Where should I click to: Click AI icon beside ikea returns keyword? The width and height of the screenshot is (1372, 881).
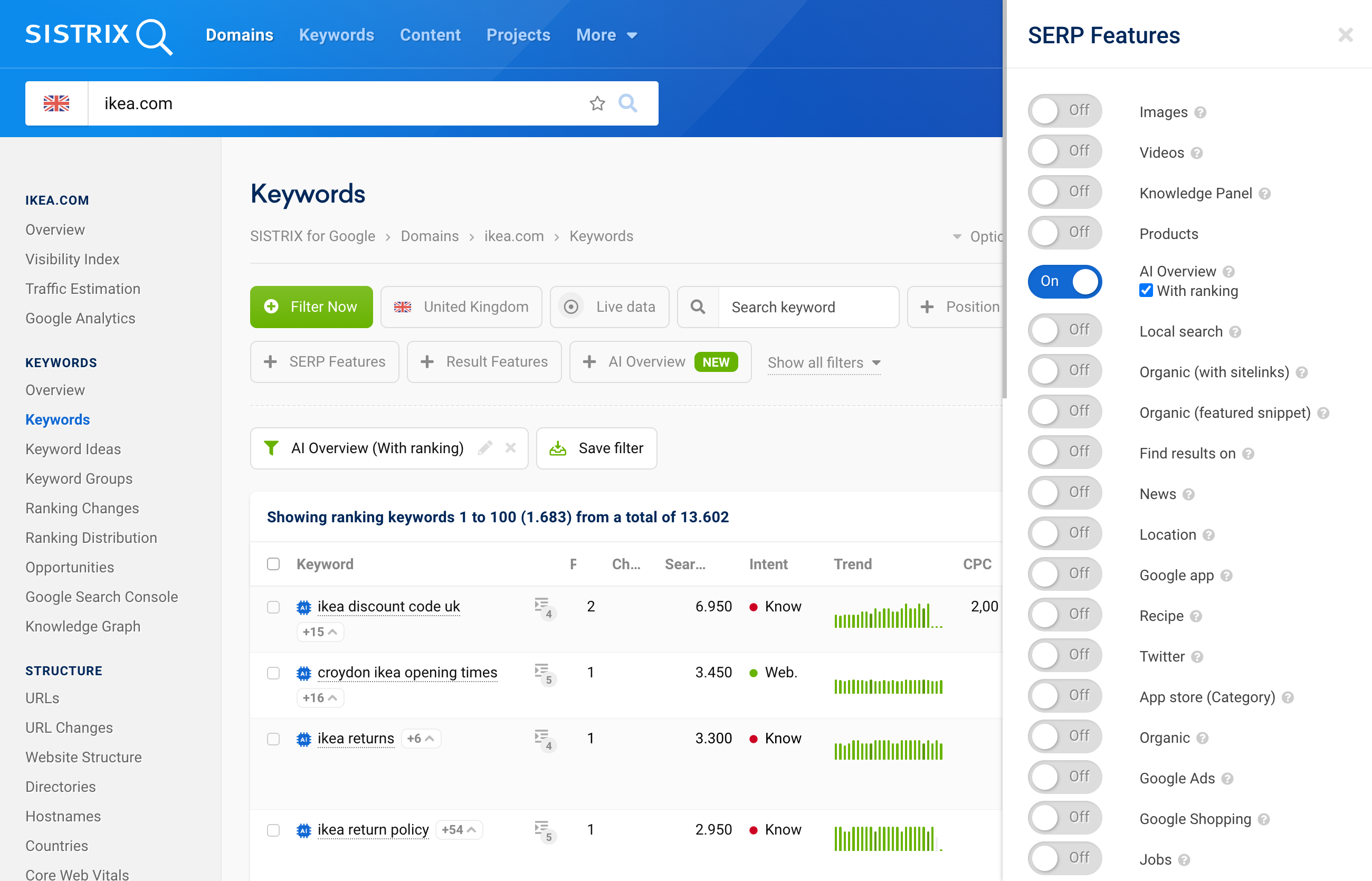pyautogui.click(x=304, y=740)
